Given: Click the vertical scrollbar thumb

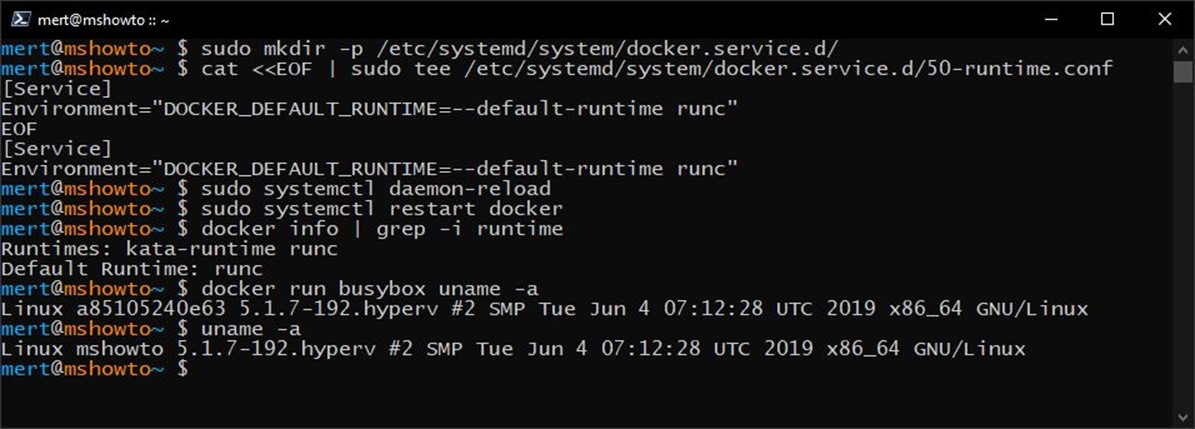Looking at the screenshot, I should [1183, 72].
